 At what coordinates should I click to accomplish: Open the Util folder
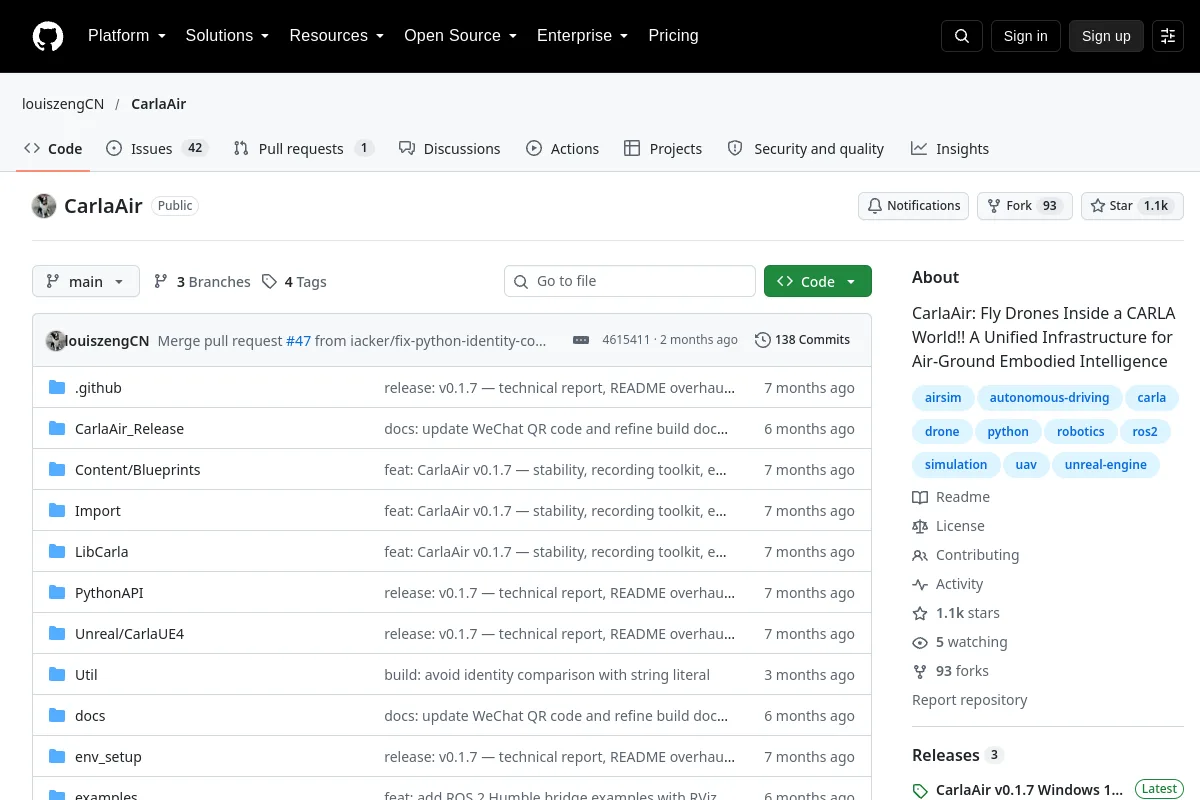[86, 675]
